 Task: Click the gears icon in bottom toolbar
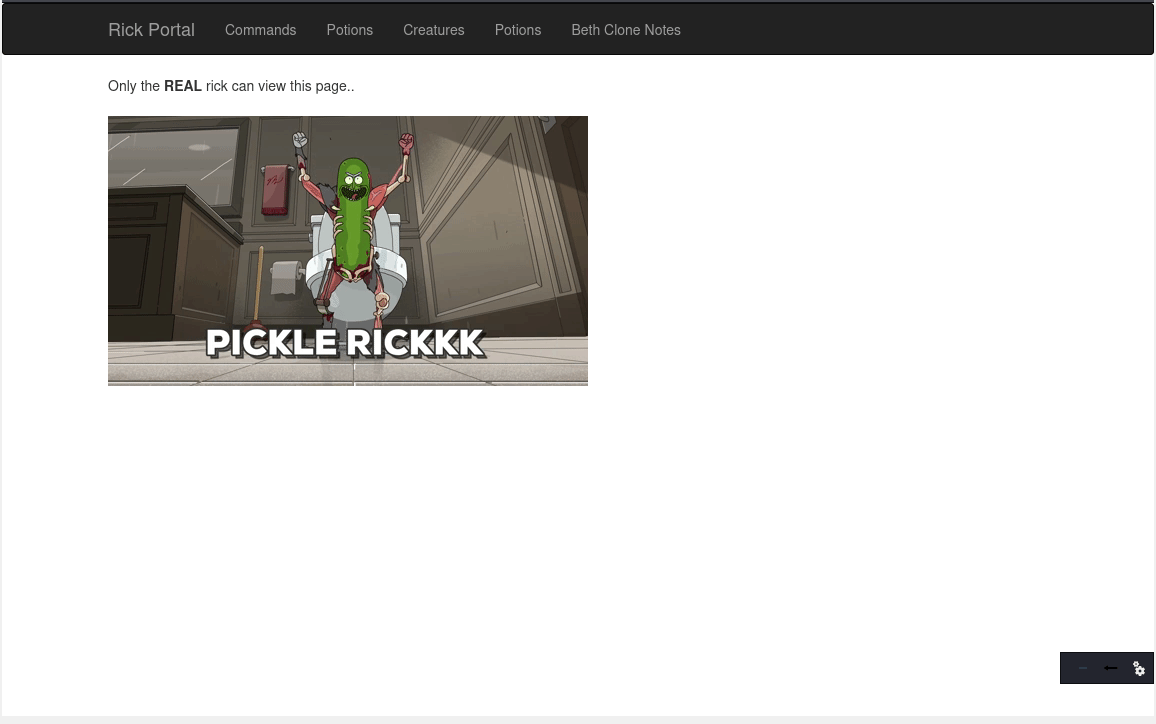coord(1139,668)
